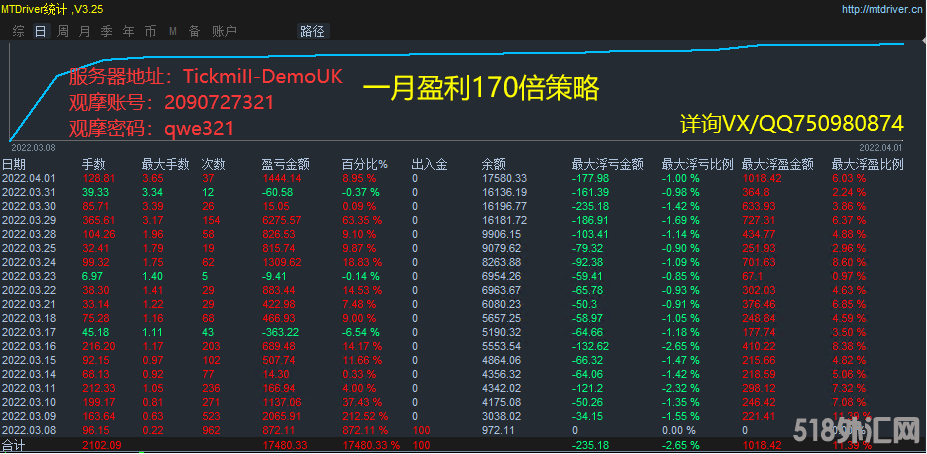
Task: Click the 余额 column header
Action: click(x=492, y=164)
